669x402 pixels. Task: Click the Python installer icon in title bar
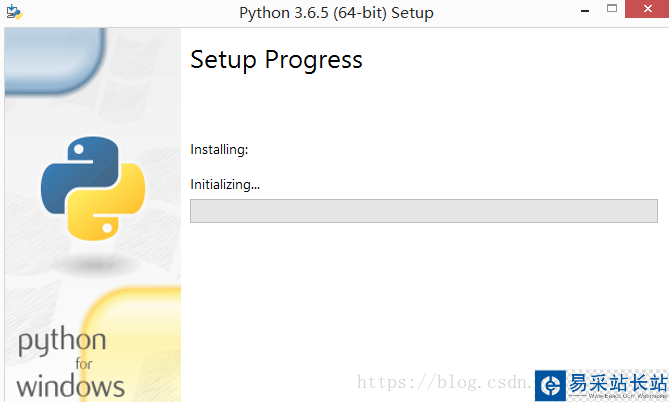click(14, 13)
